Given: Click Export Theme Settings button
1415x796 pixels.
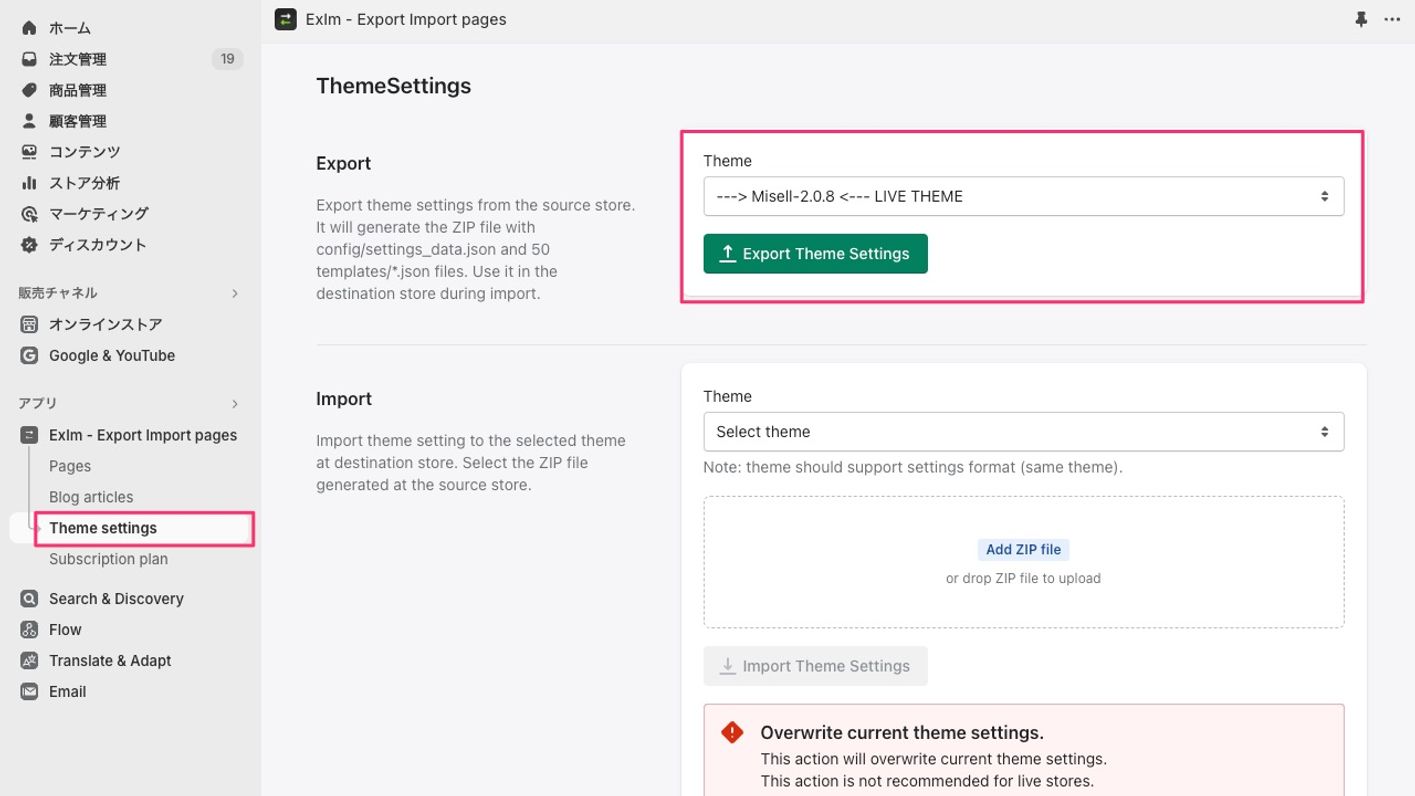Looking at the screenshot, I should 815,253.
